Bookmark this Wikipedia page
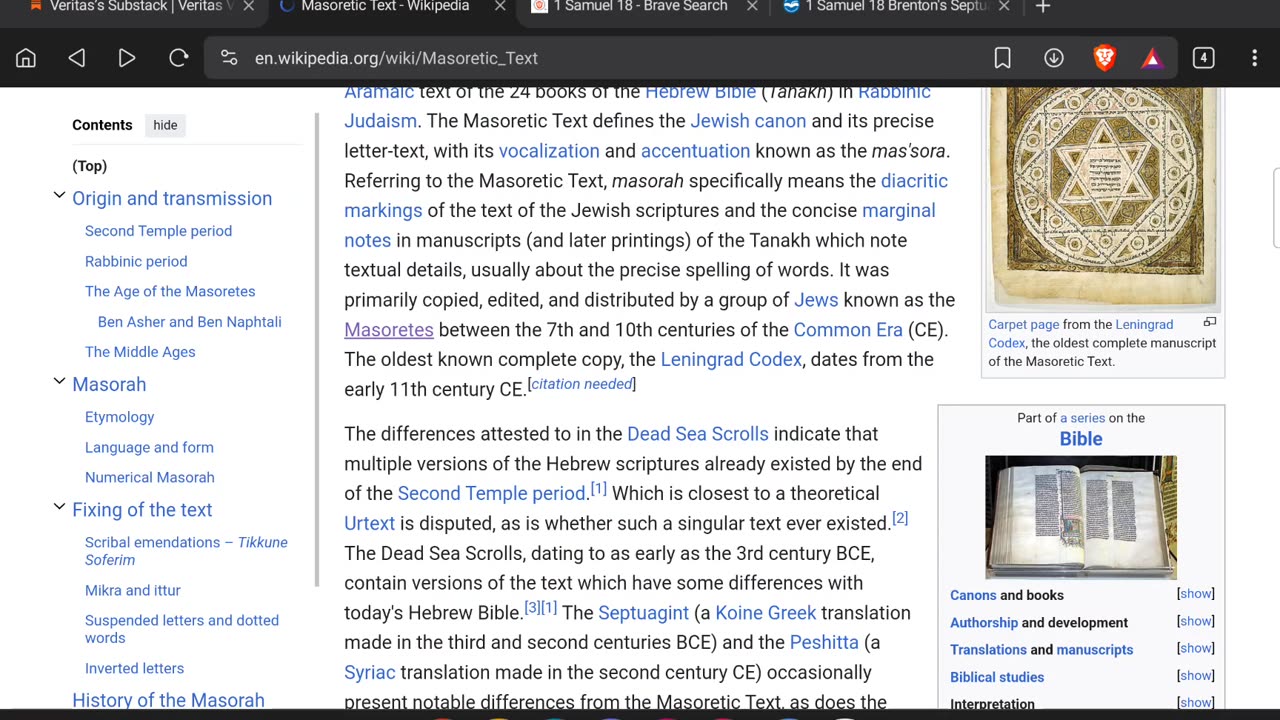Viewport: 1280px width, 720px height. (x=1002, y=58)
